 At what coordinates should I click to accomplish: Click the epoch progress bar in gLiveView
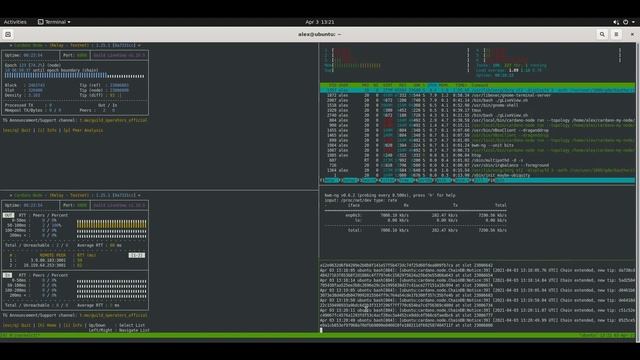(74, 76)
